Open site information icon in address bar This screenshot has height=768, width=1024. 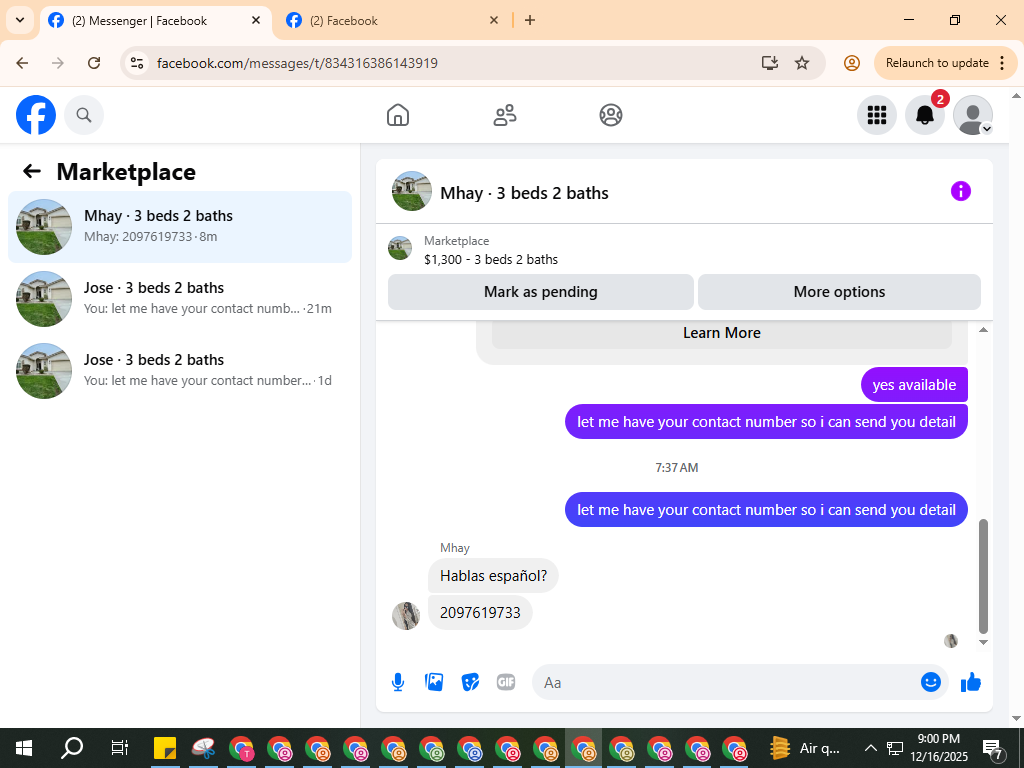[136, 63]
